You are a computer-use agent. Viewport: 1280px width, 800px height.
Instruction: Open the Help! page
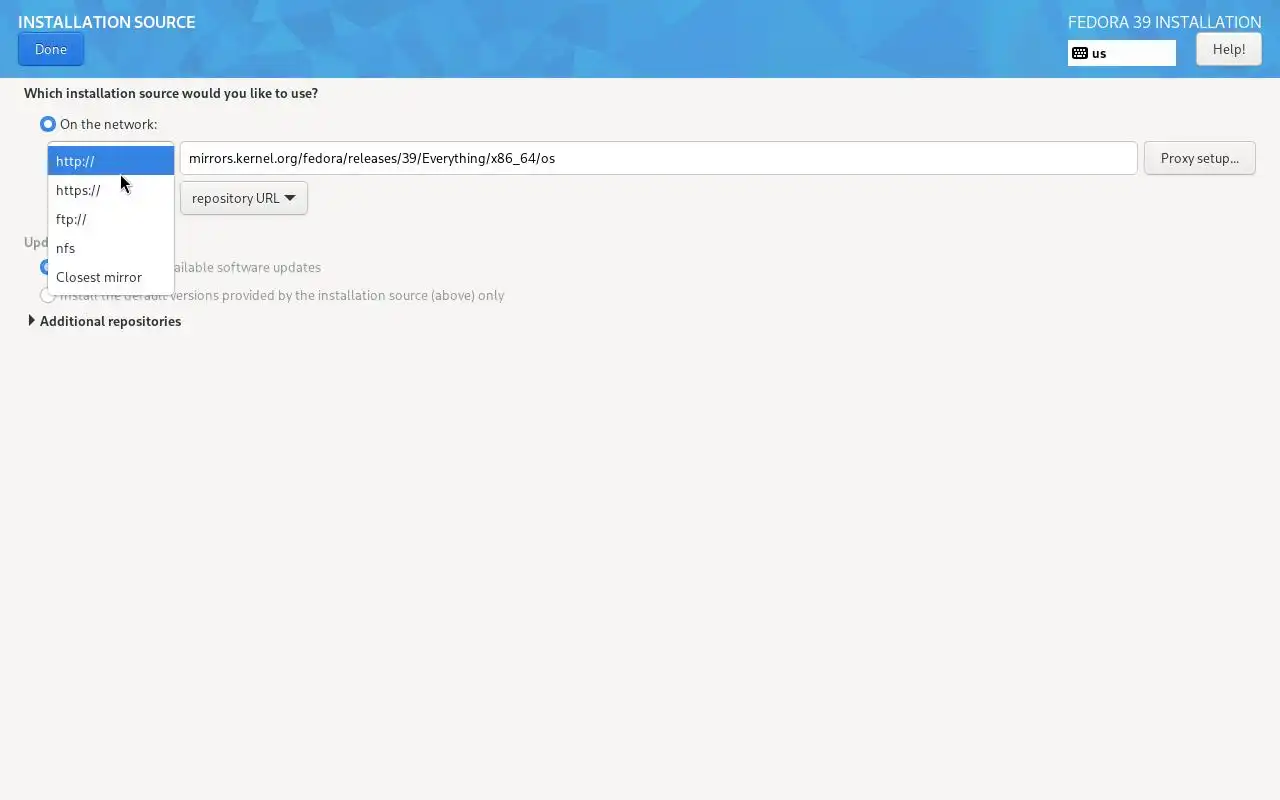click(x=1228, y=49)
